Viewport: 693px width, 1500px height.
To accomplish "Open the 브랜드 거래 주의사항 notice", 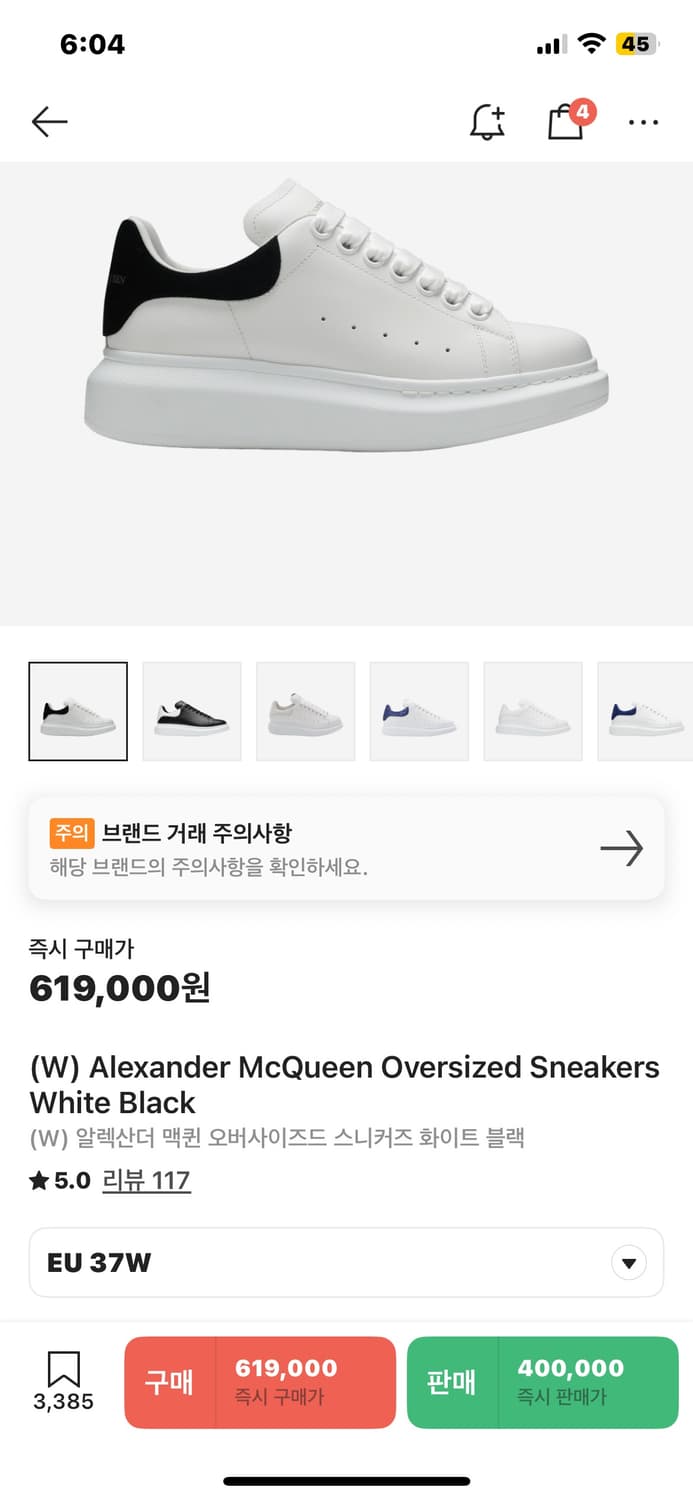I will (197, 832).
